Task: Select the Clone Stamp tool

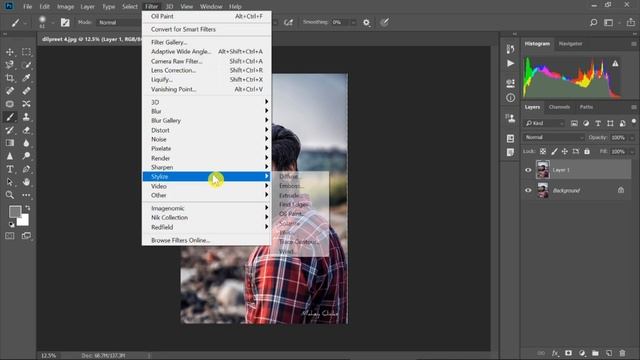Action: (x=27, y=117)
